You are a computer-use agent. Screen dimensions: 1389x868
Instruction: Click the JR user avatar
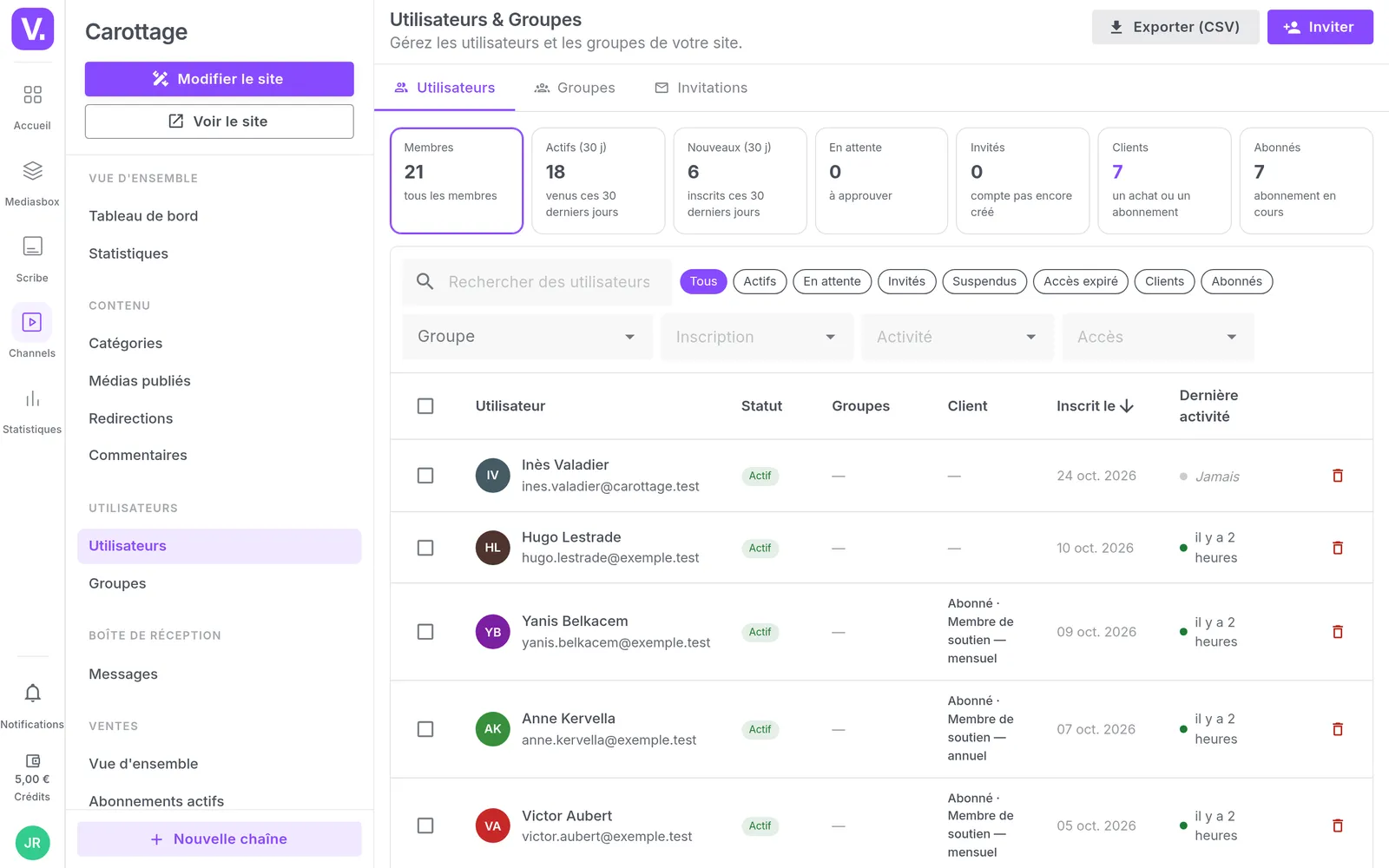click(x=33, y=843)
